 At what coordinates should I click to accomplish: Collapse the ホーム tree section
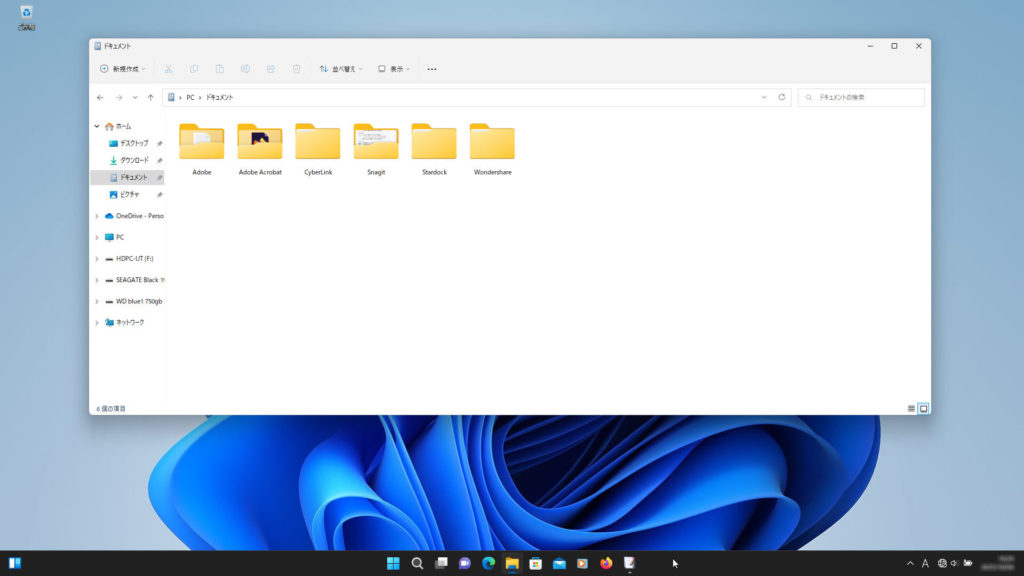[x=97, y=126]
